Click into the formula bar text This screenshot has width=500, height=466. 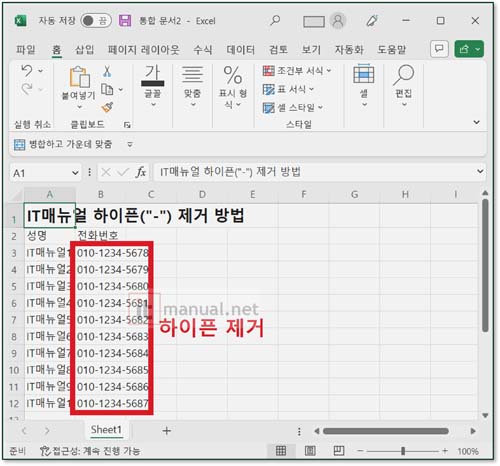point(313,172)
